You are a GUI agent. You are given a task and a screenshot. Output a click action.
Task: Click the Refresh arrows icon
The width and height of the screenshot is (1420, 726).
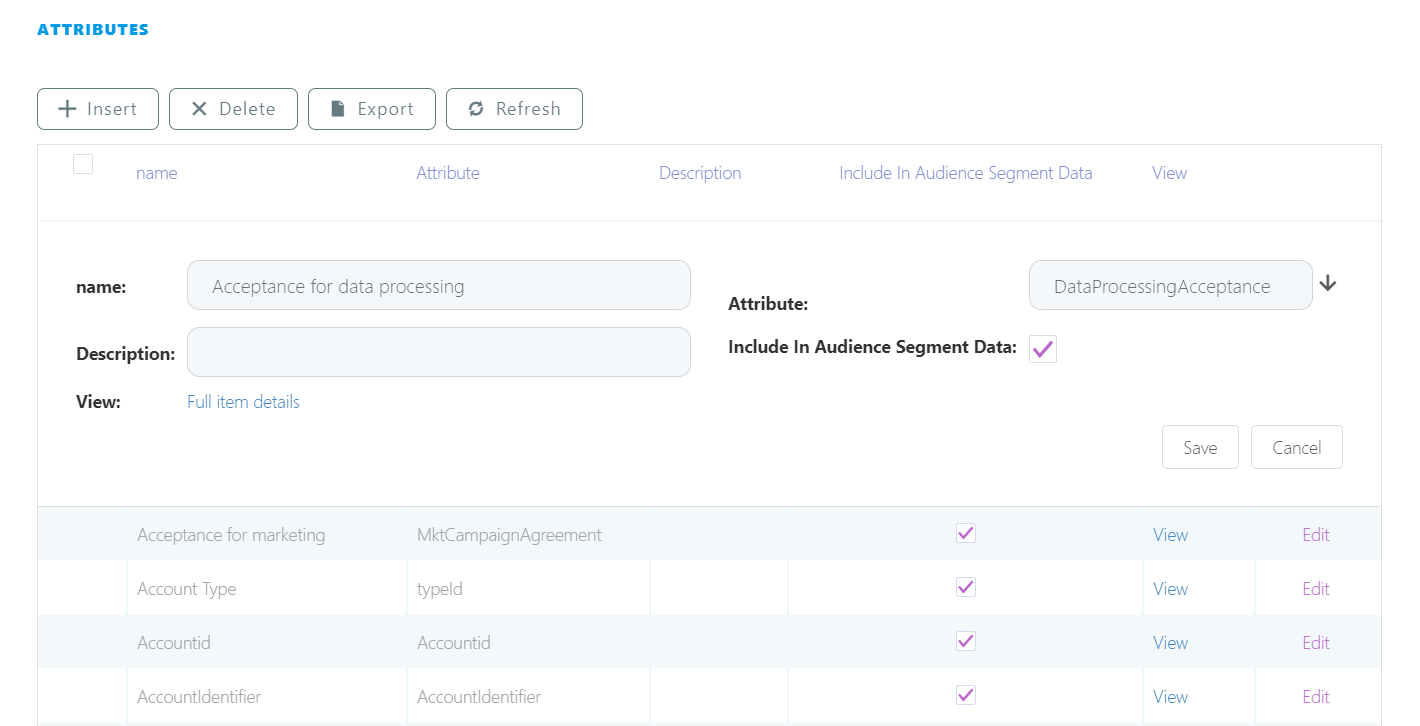[476, 109]
